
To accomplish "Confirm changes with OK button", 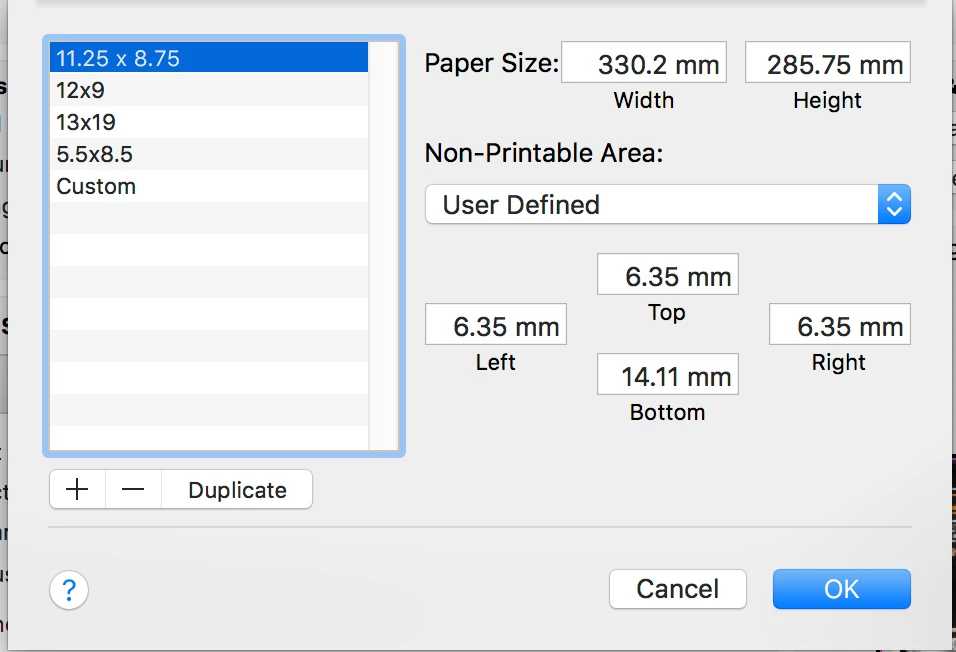I will tap(841, 589).
